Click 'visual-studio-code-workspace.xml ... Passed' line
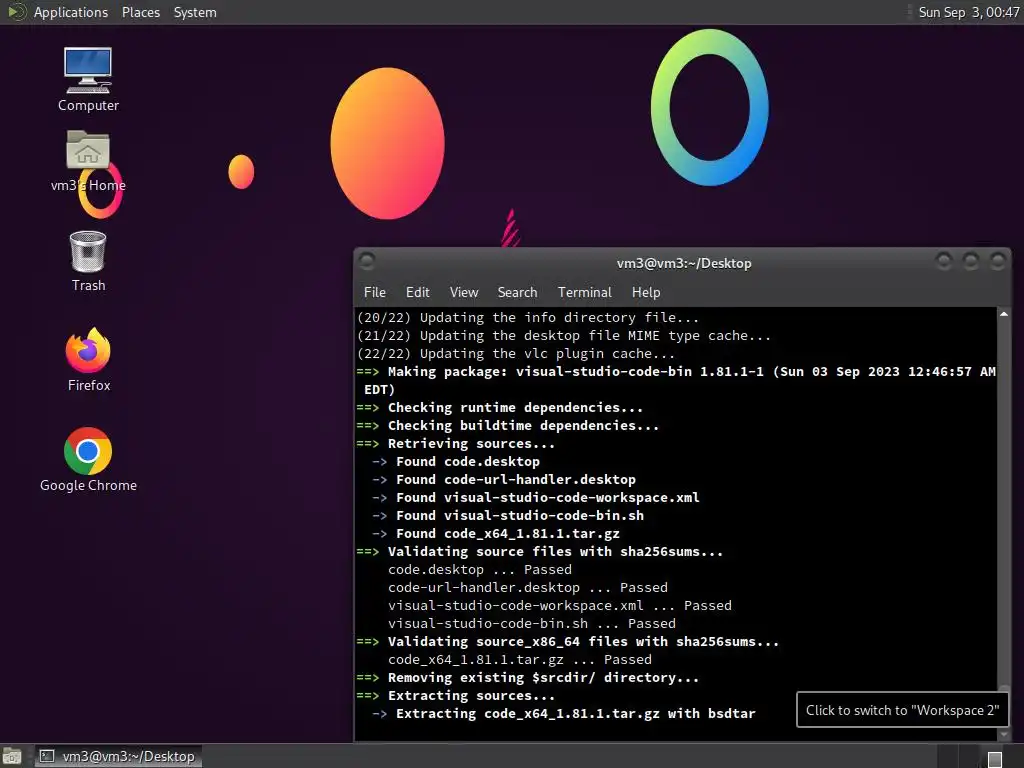 coord(560,605)
